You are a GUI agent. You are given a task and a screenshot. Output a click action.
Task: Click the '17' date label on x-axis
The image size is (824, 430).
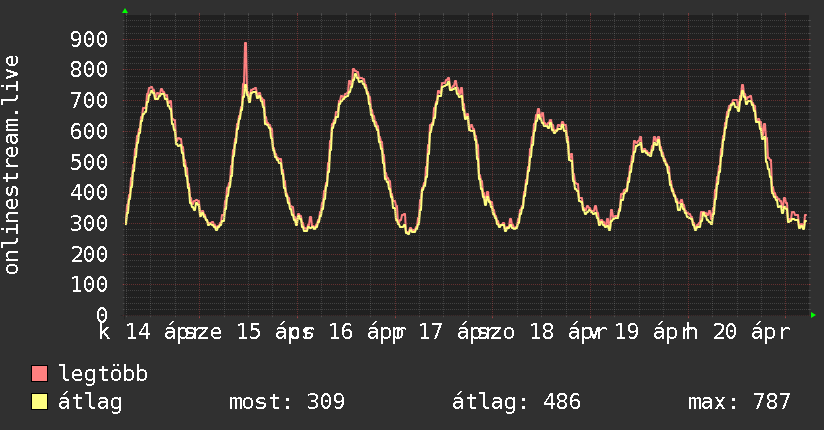[x=431, y=332]
